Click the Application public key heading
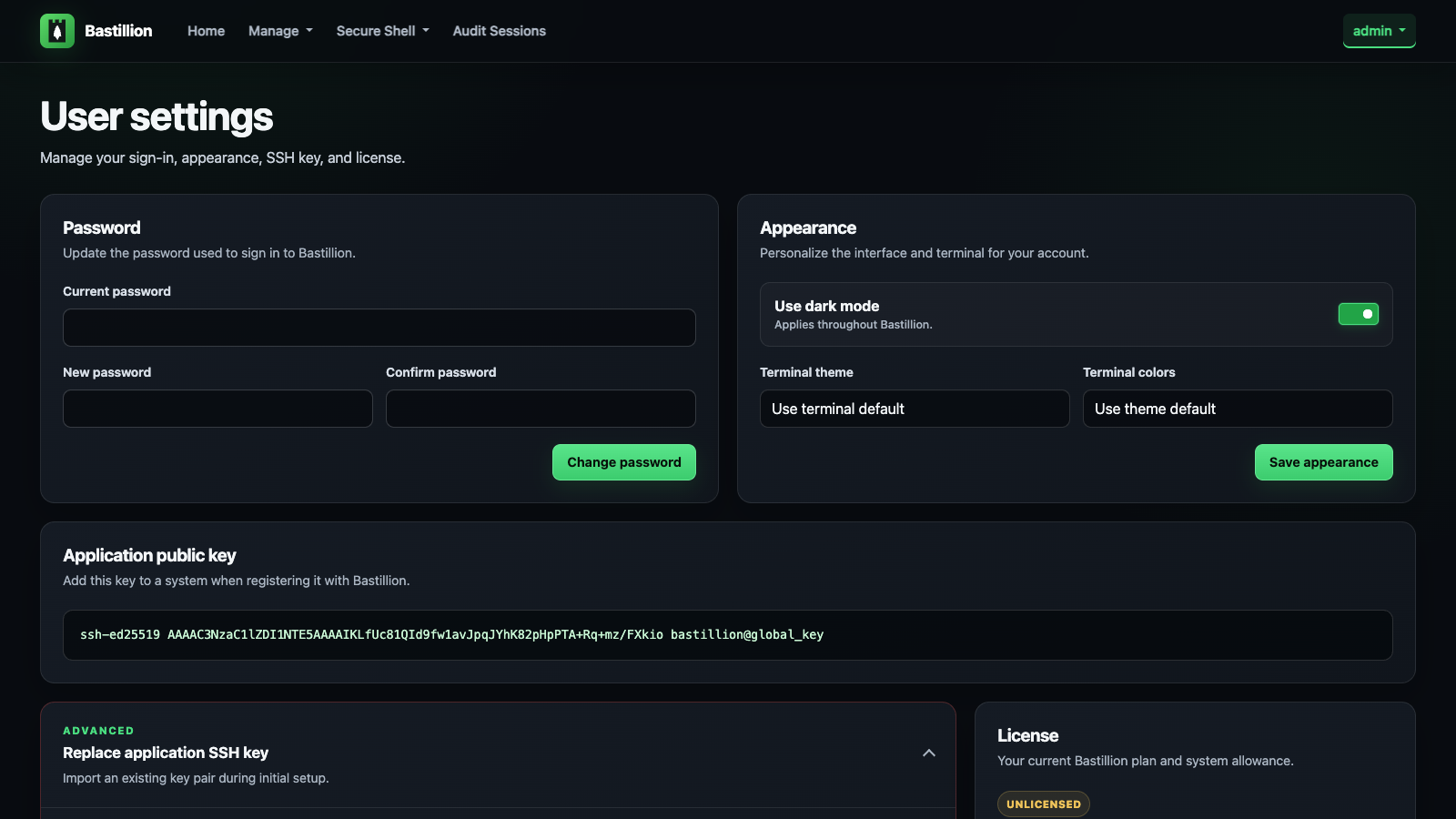 [x=149, y=555]
